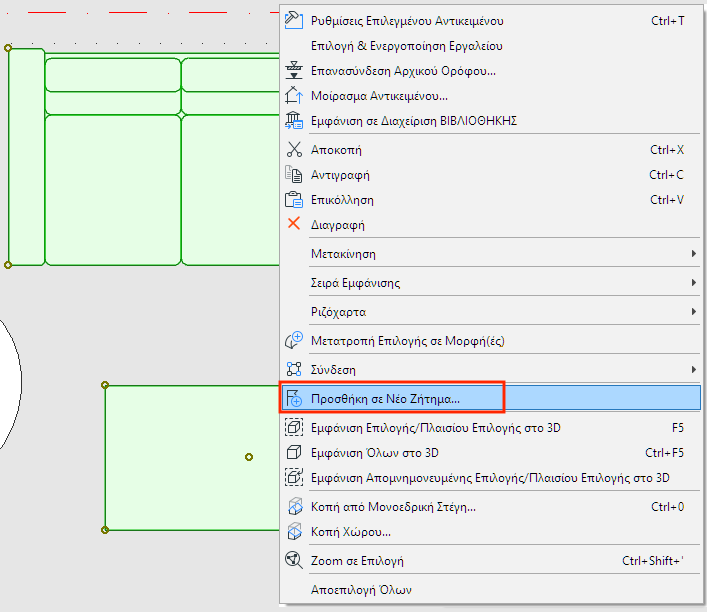Open Εμφάνιση σε Διαχείριση ΒΙΒΛΙΟΘΗΚΗΣ

pyautogui.click(x=490, y=121)
